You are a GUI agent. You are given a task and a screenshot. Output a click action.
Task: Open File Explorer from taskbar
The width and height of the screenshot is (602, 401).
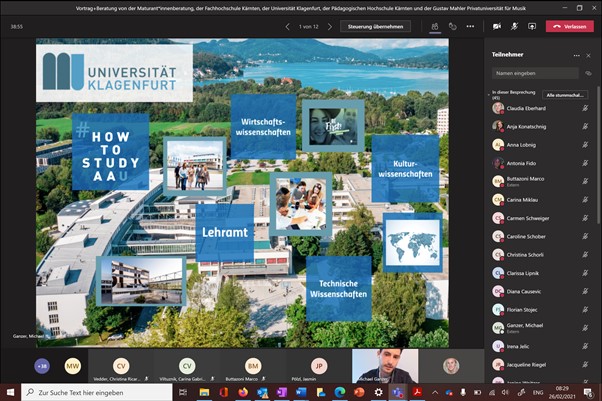[x=204, y=392]
